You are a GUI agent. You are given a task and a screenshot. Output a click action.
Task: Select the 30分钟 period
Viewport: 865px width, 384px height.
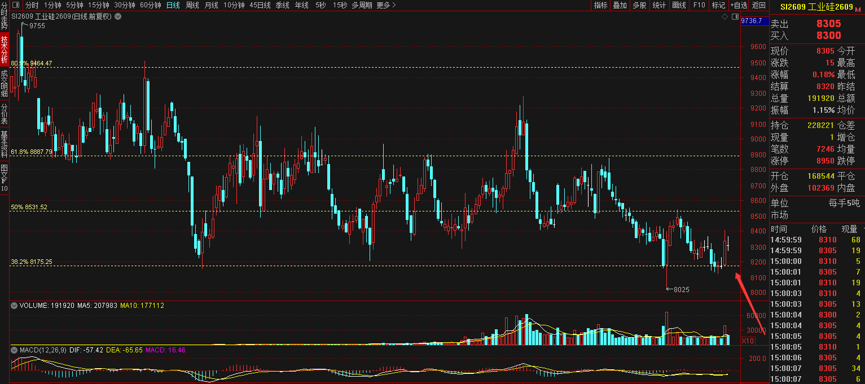click(x=125, y=5)
